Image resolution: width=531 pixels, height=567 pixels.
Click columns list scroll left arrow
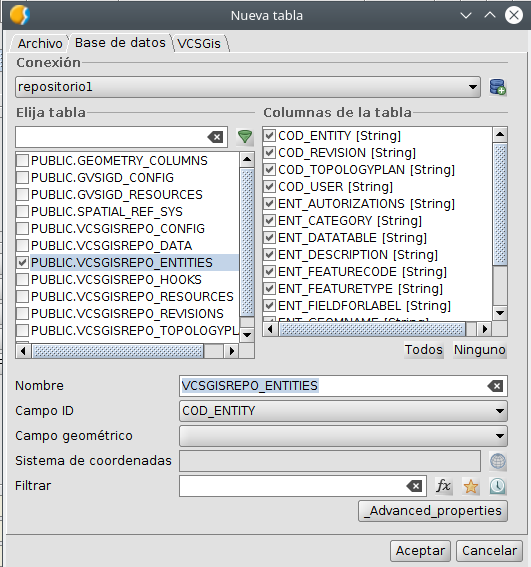(270, 329)
